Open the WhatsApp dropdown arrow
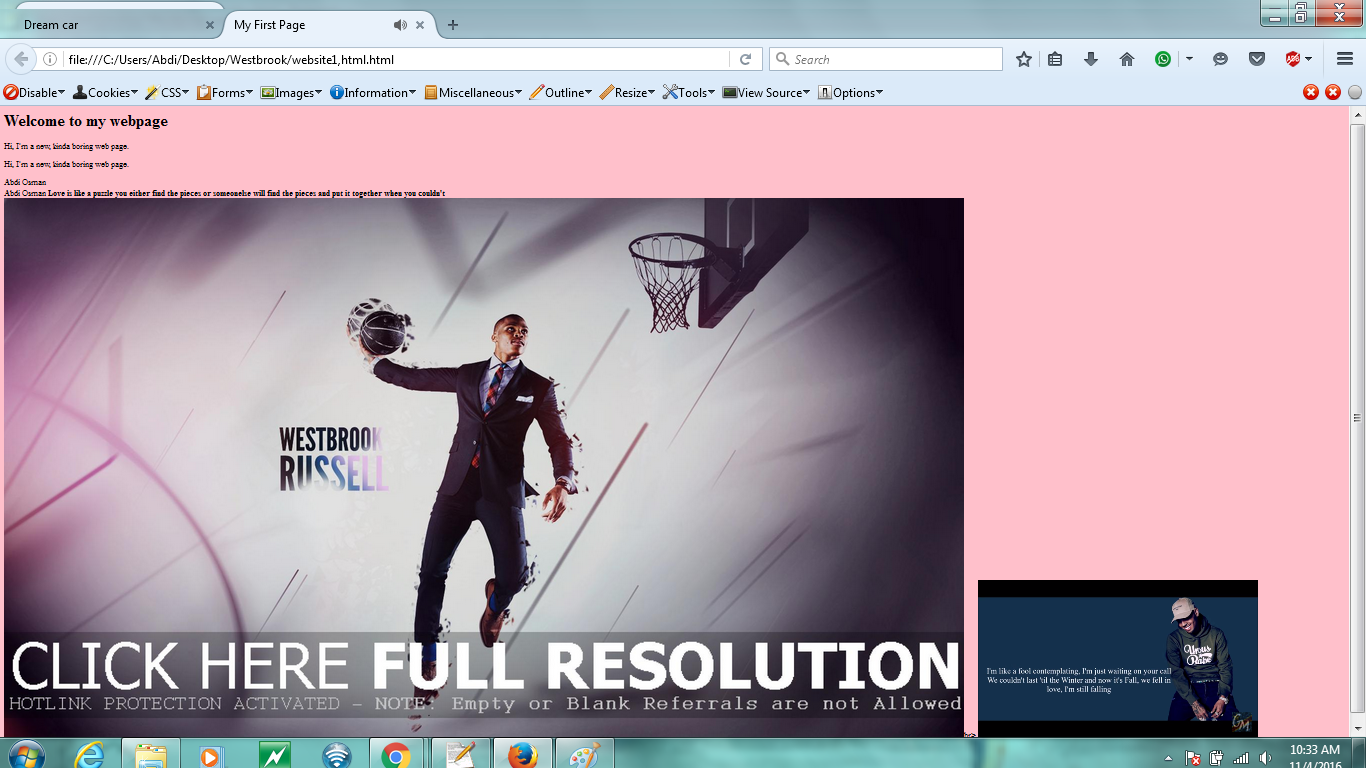 (1189, 60)
